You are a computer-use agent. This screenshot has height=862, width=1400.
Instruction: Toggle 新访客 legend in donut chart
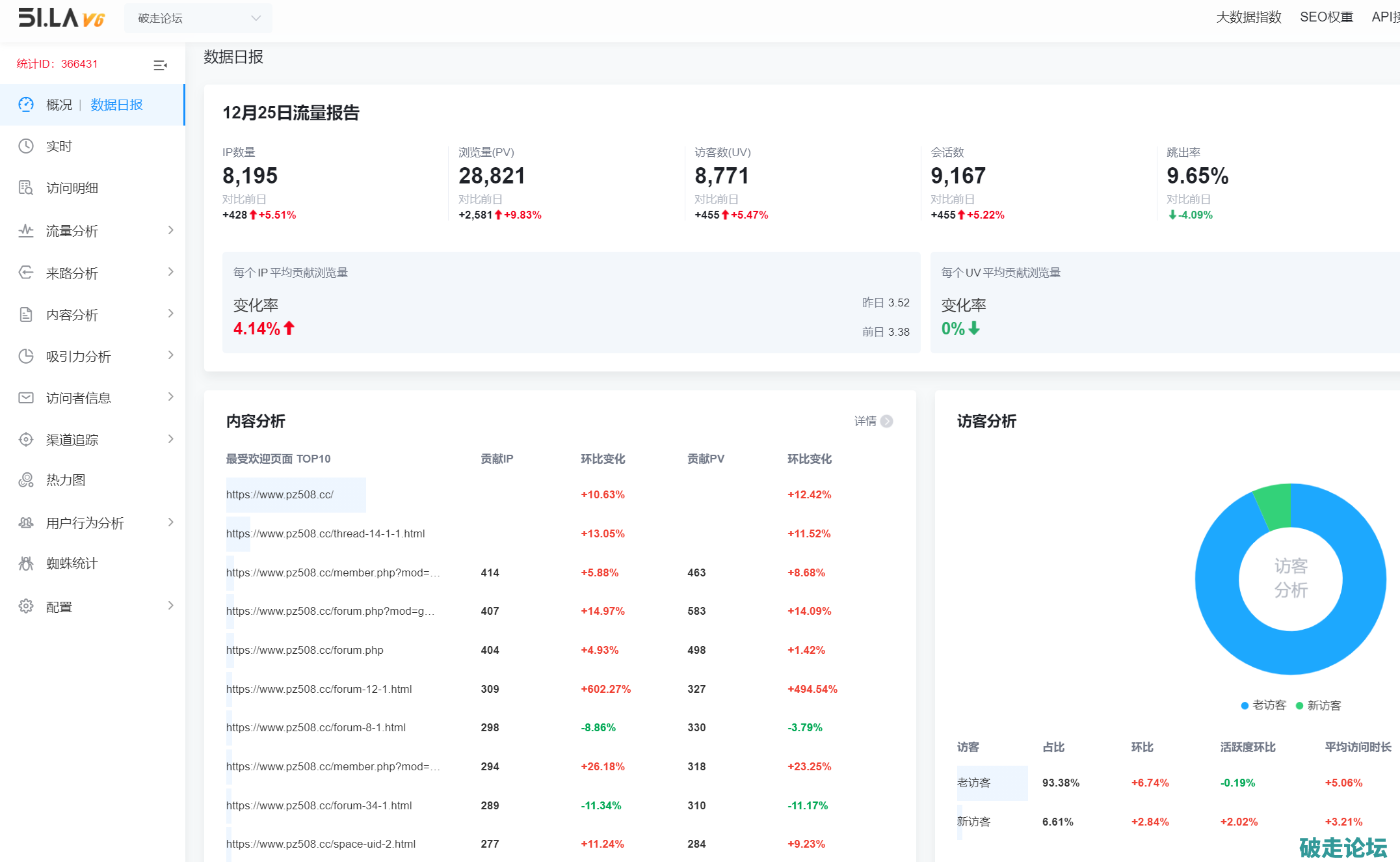click(1318, 705)
